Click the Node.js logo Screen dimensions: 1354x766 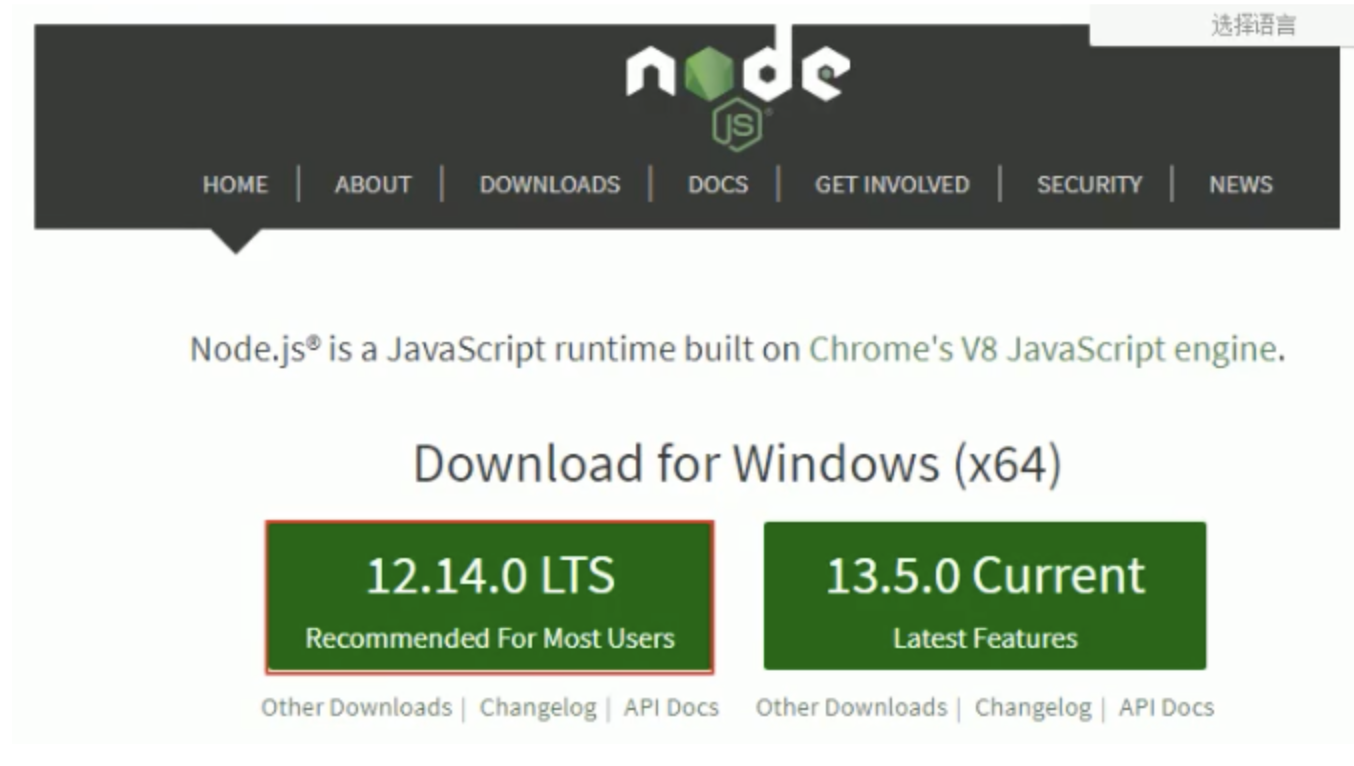[x=738, y=90]
